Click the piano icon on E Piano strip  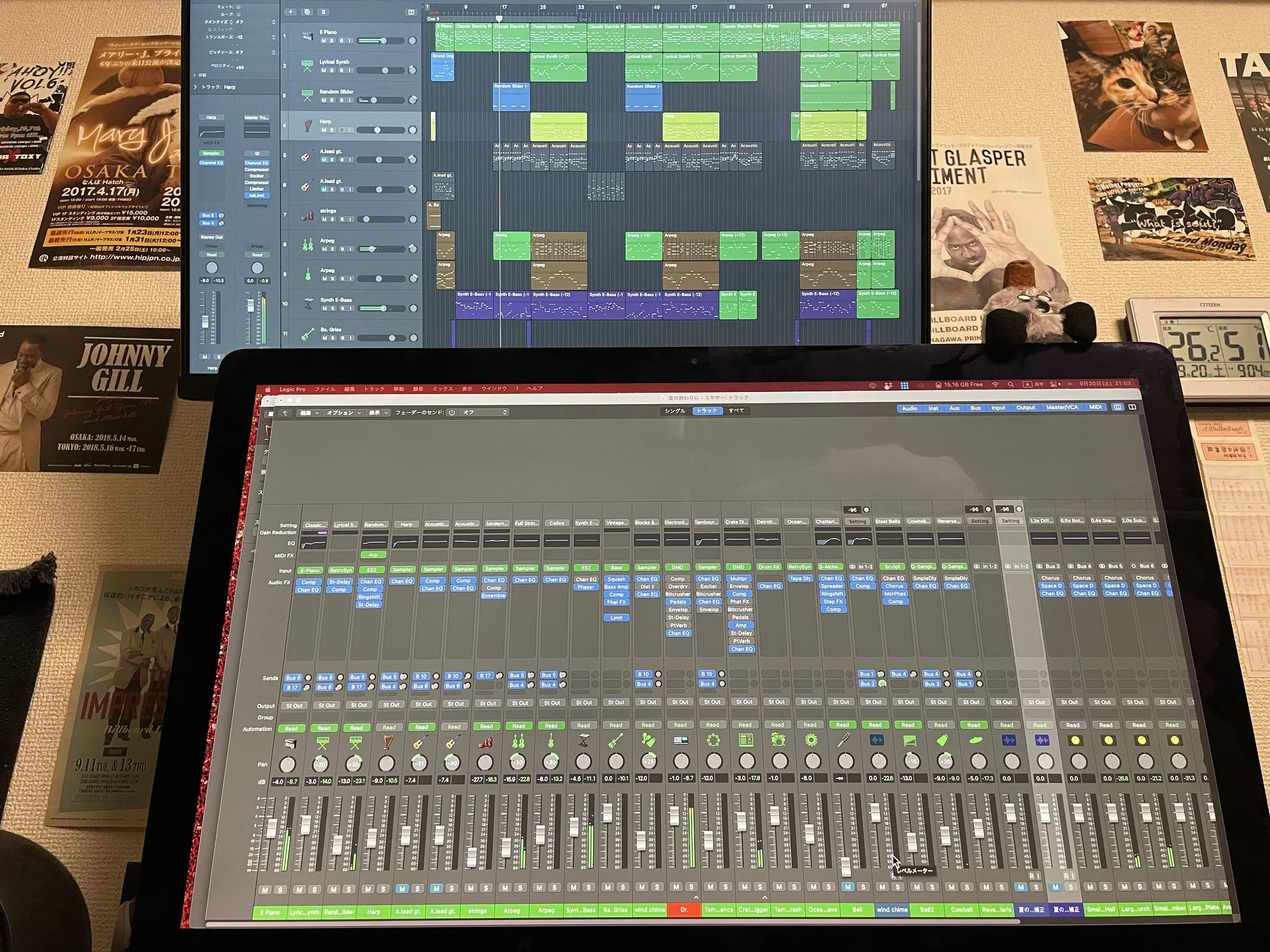pos(291,743)
